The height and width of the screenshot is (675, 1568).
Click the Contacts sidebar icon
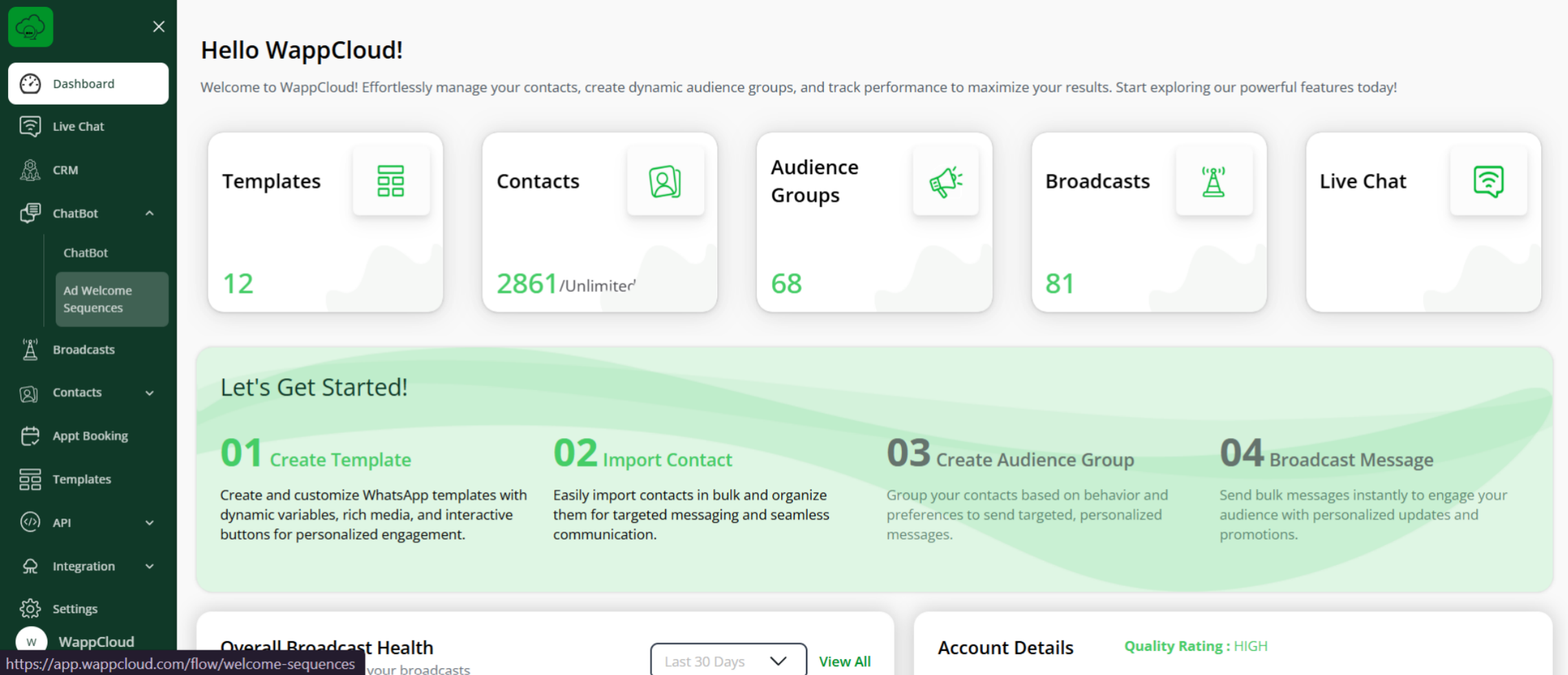click(x=29, y=393)
